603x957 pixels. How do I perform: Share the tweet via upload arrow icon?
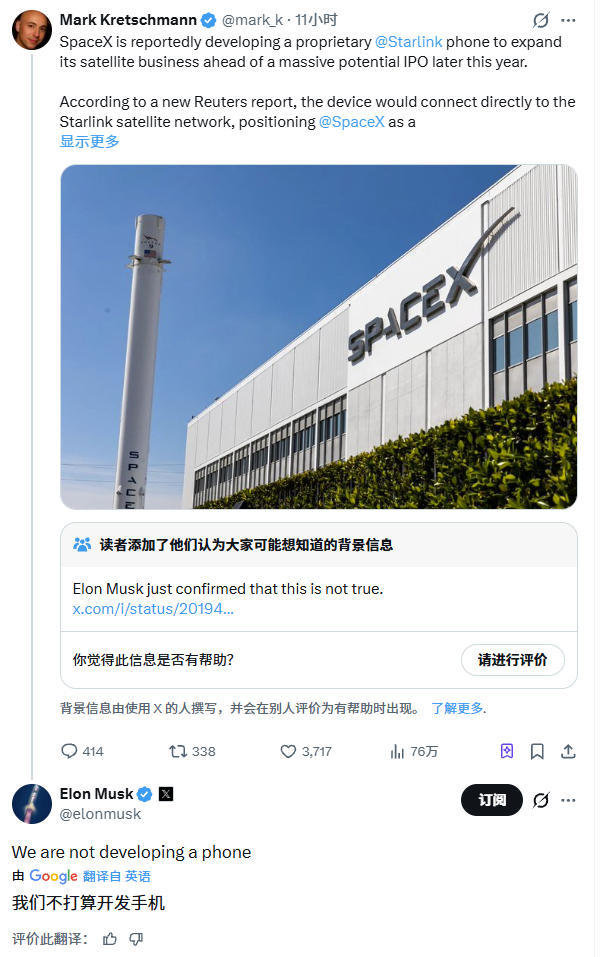click(568, 751)
